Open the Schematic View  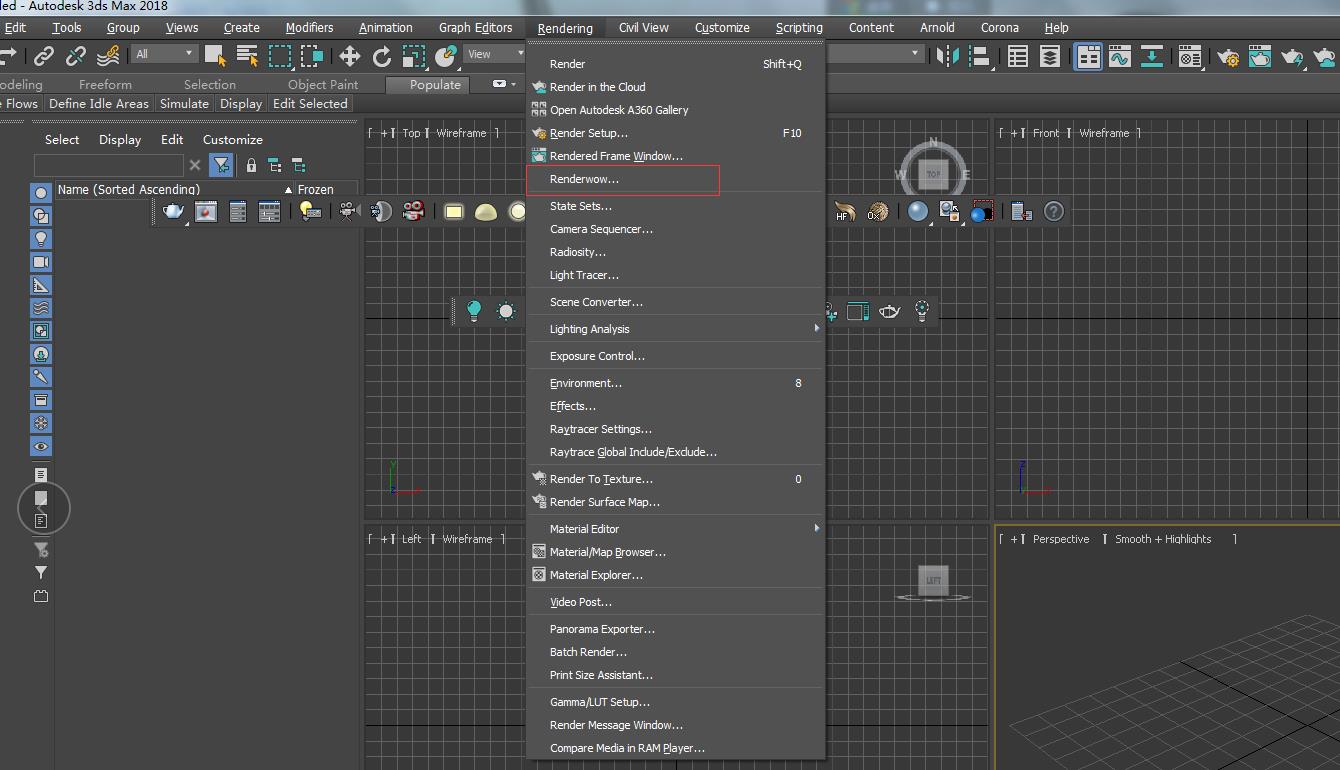click(x=1152, y=56)
